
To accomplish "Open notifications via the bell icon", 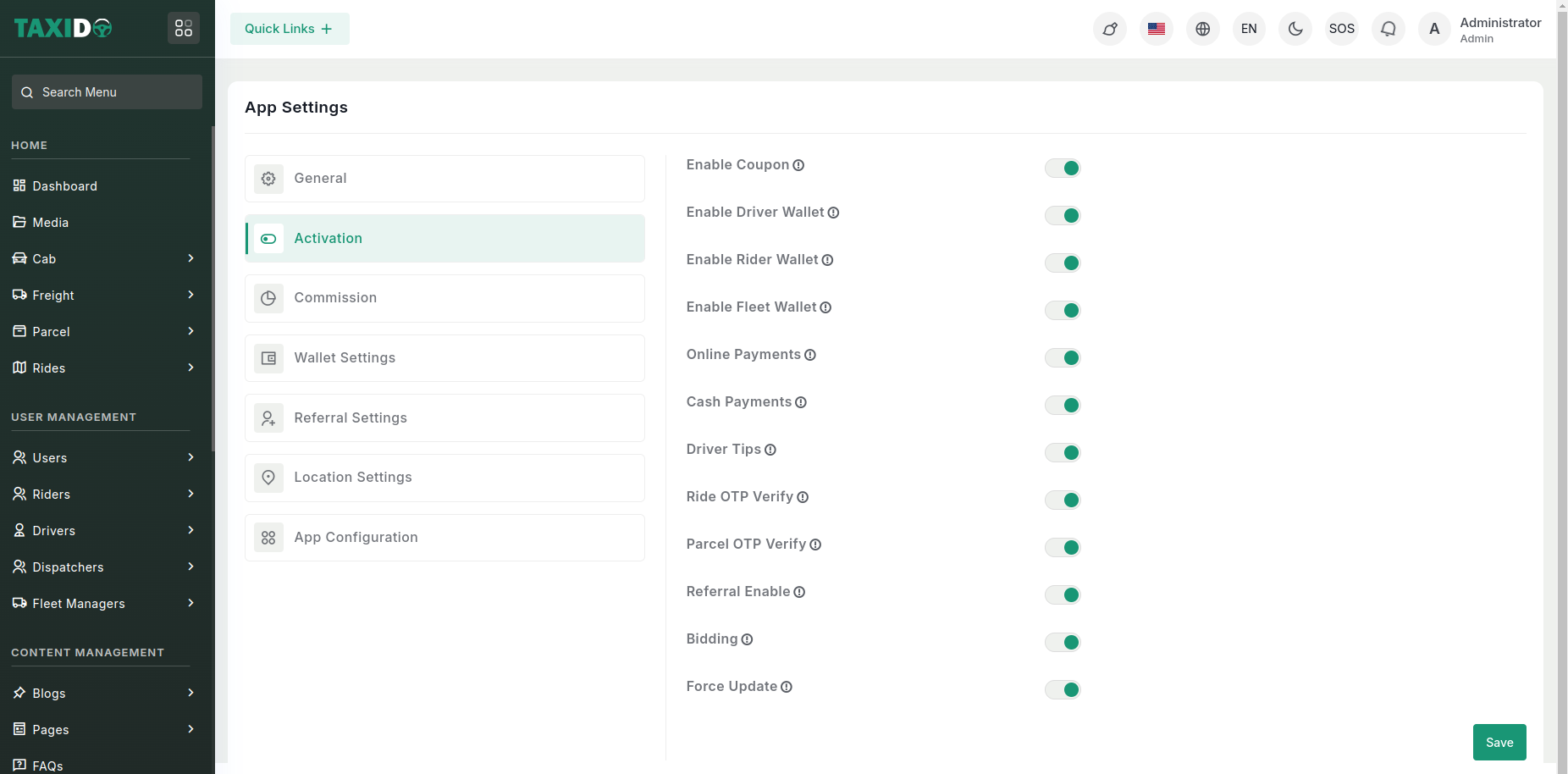I will (1389, 29).
